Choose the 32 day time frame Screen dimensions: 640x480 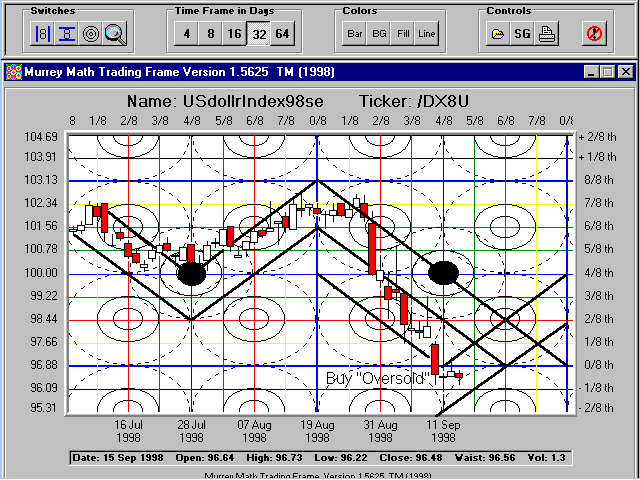pos(258,33)
